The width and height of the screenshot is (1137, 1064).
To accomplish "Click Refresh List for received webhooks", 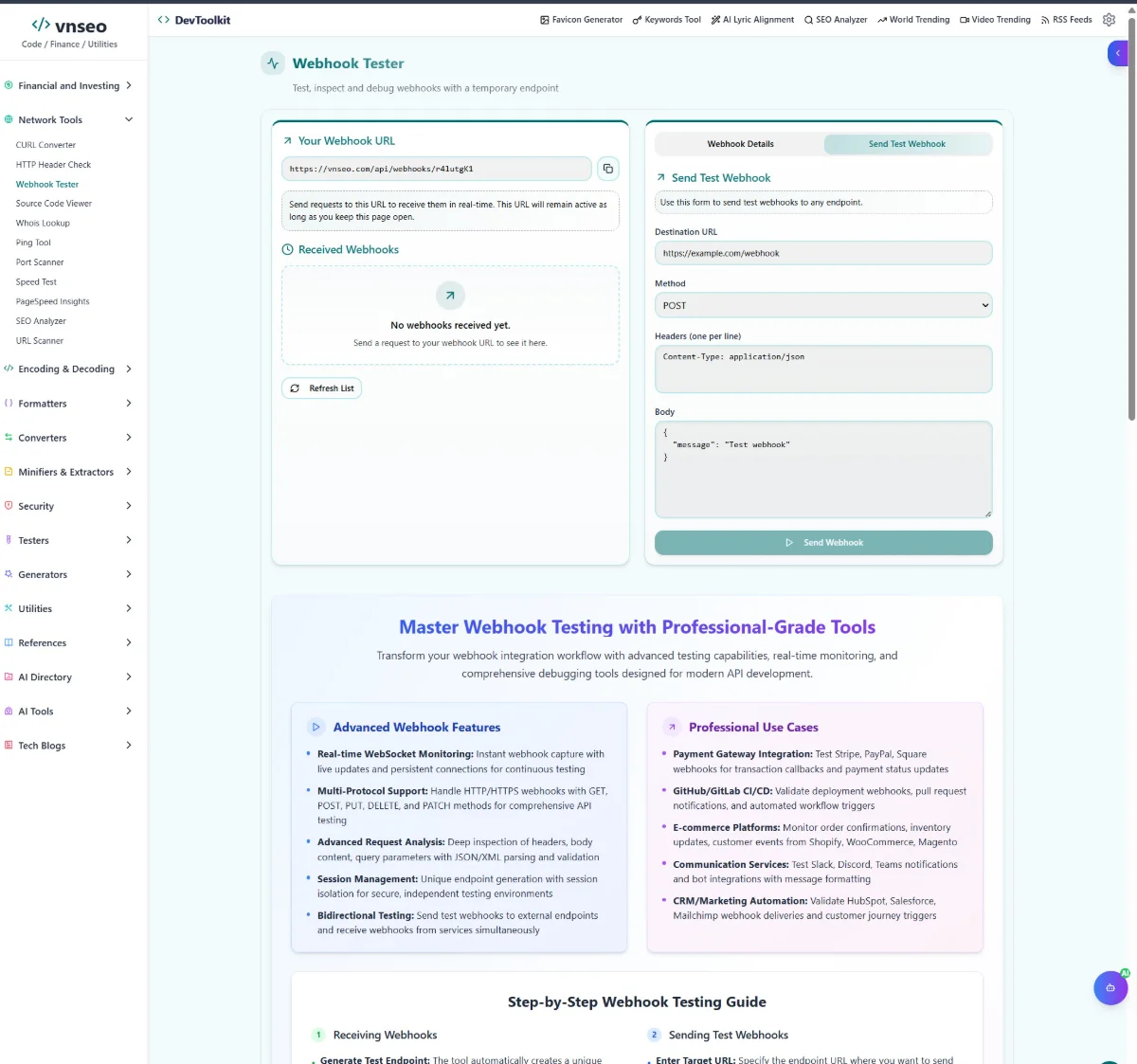I will click(x=321, y=388).
